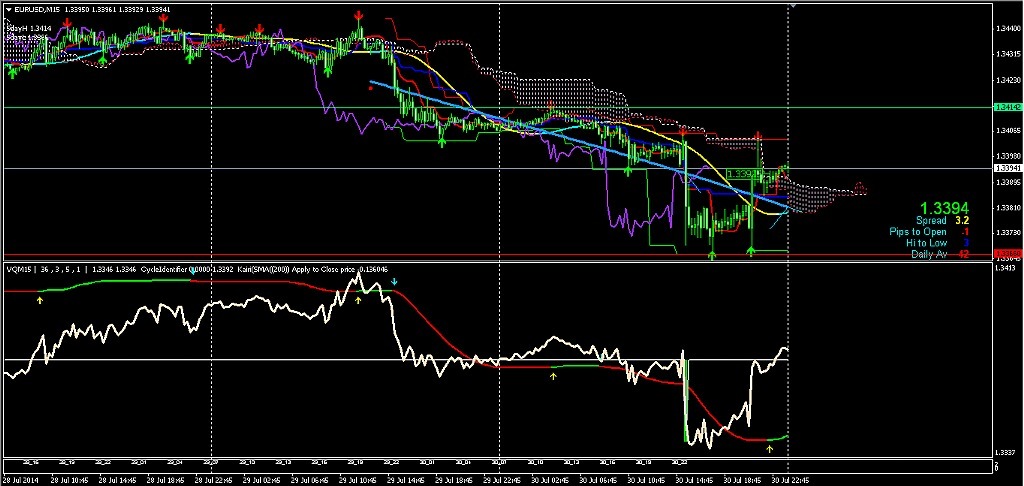Click the 1.3413 indicator scale value
Viewport: 1024px width, 486px height.
tap(1004, 268)
